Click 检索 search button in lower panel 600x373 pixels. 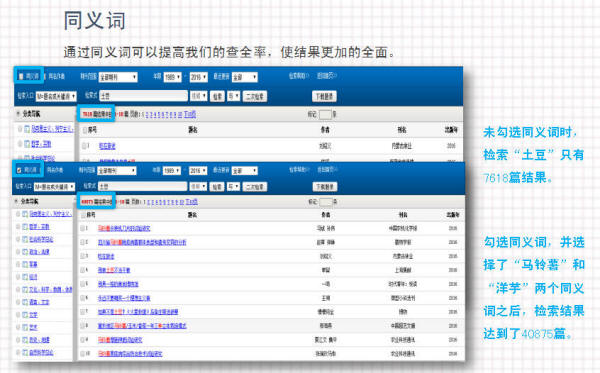[x=217, y=187]
